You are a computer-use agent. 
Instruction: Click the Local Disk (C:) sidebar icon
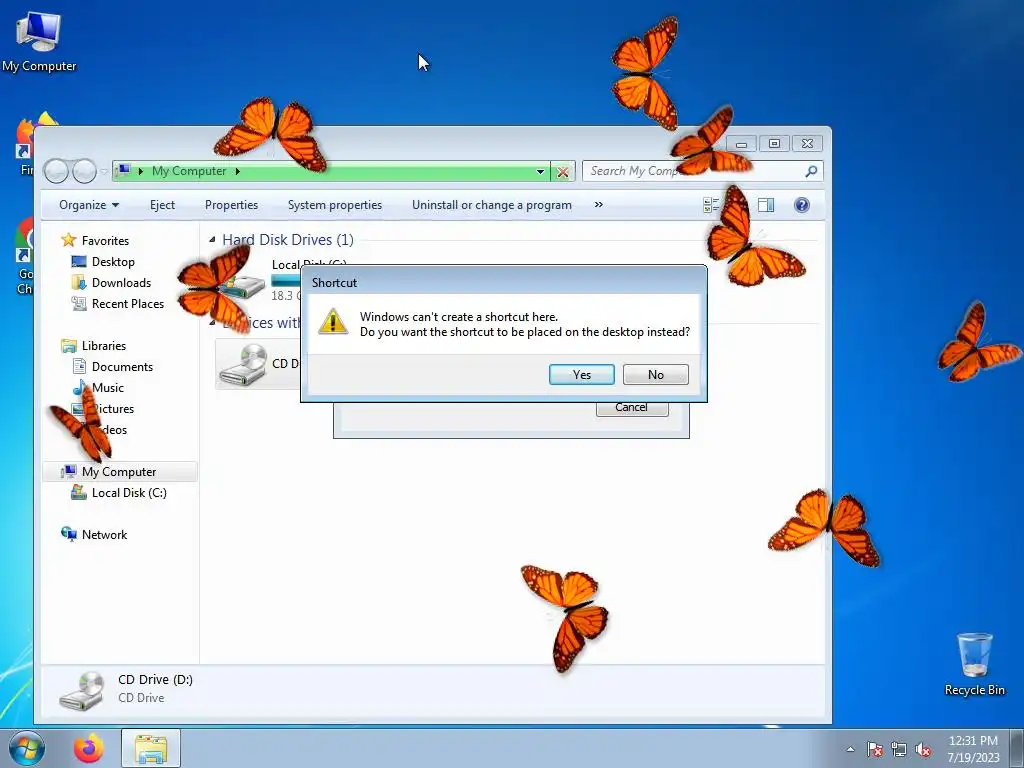79,492
